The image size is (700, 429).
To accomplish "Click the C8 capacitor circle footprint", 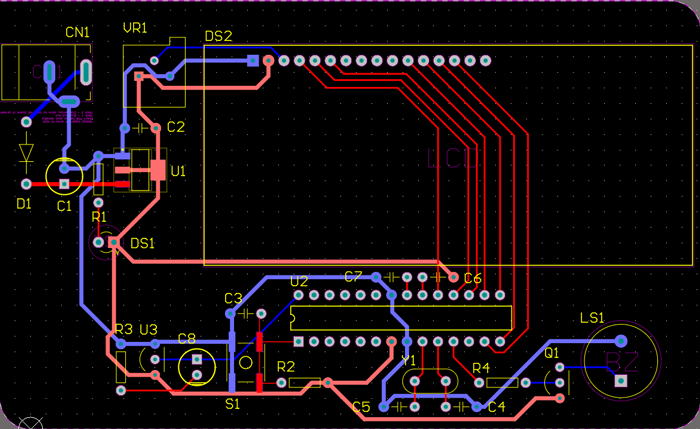I will click(x=197, y=367).
